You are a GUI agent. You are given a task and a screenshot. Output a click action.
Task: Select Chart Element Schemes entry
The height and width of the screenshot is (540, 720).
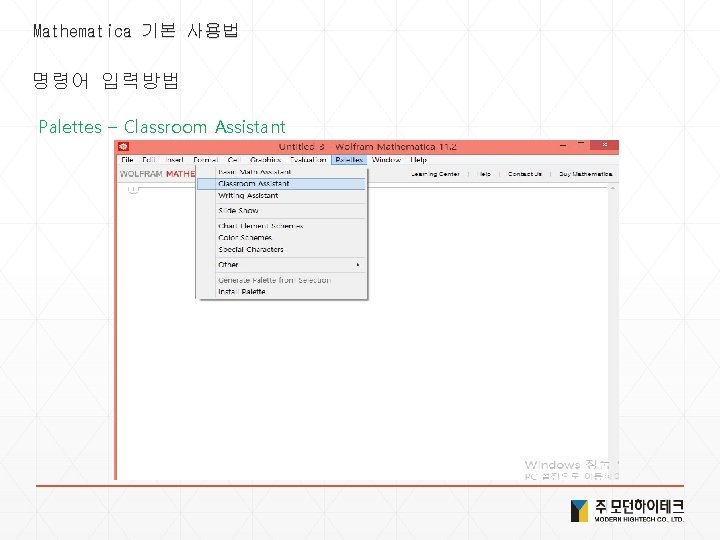click(x=281, y=226)
